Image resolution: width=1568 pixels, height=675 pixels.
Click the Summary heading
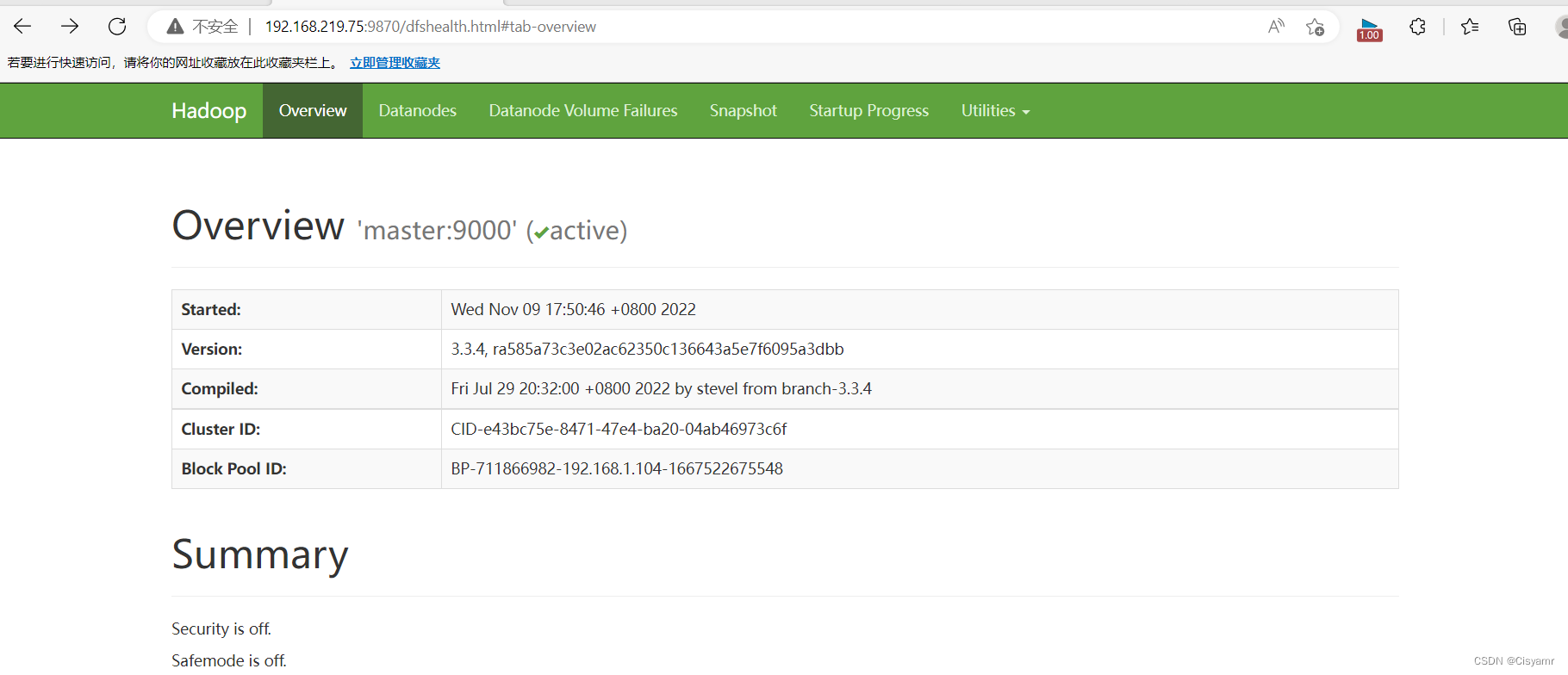(x=260, y=555)
